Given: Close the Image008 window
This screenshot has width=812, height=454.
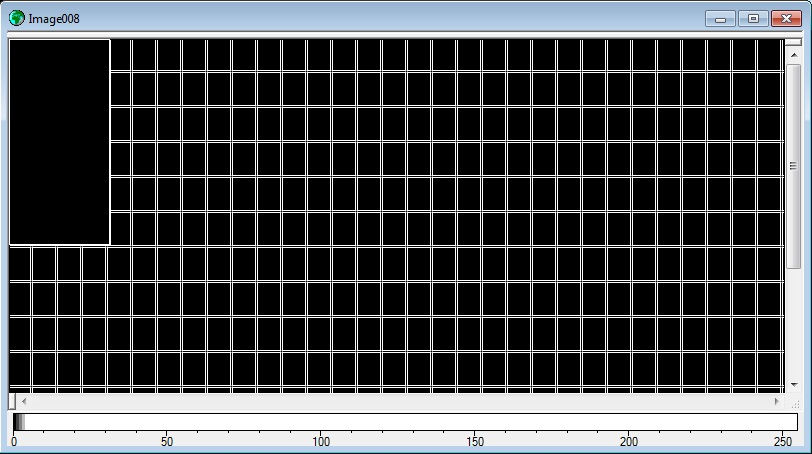Looking at the screenshot, I should tap(786, 19).
